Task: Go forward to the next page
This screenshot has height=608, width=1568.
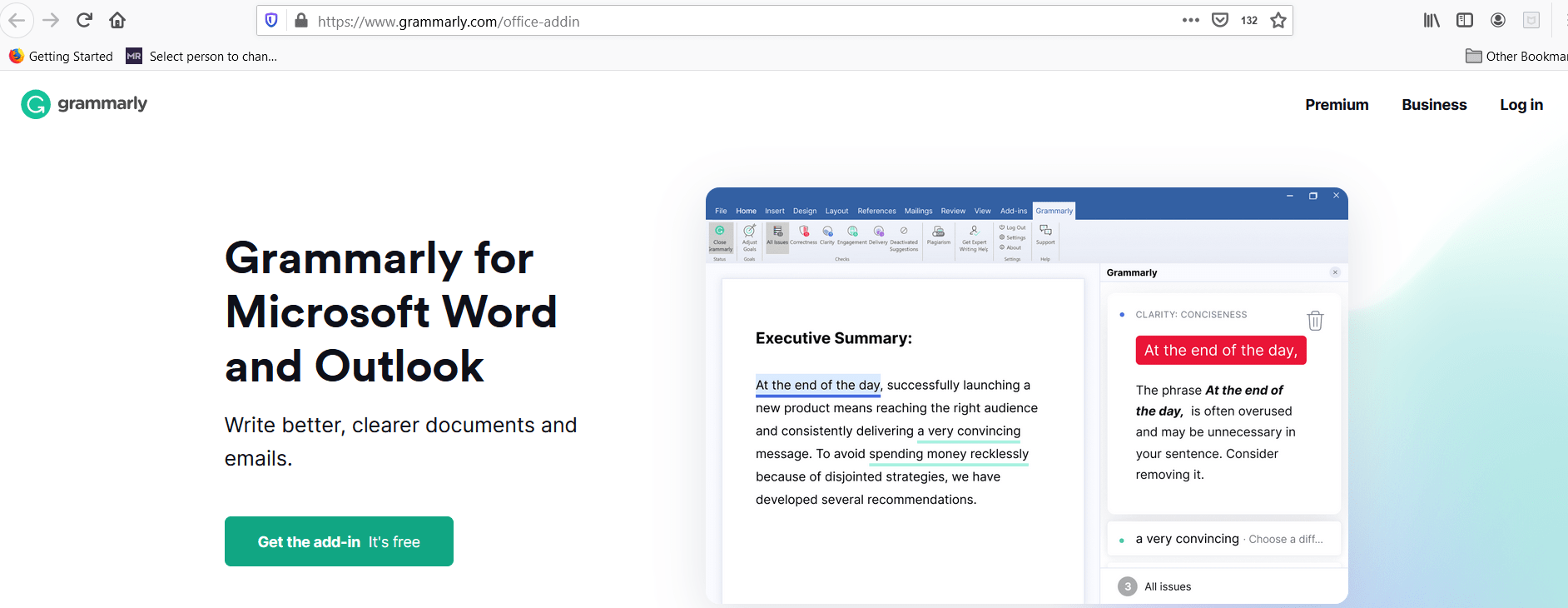Action: tap(51, 20)
